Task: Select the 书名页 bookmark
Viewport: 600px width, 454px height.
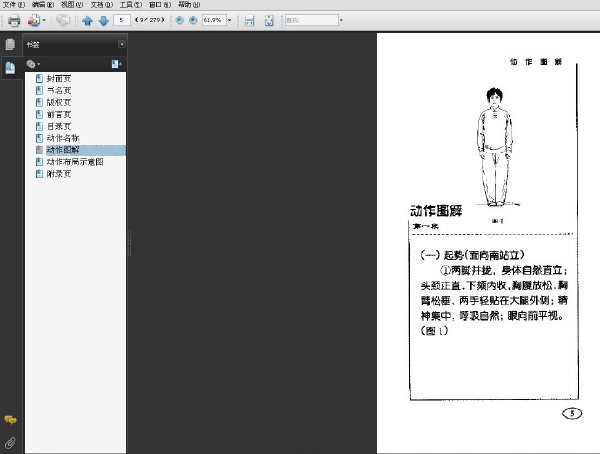Action: tap(59, 90)
